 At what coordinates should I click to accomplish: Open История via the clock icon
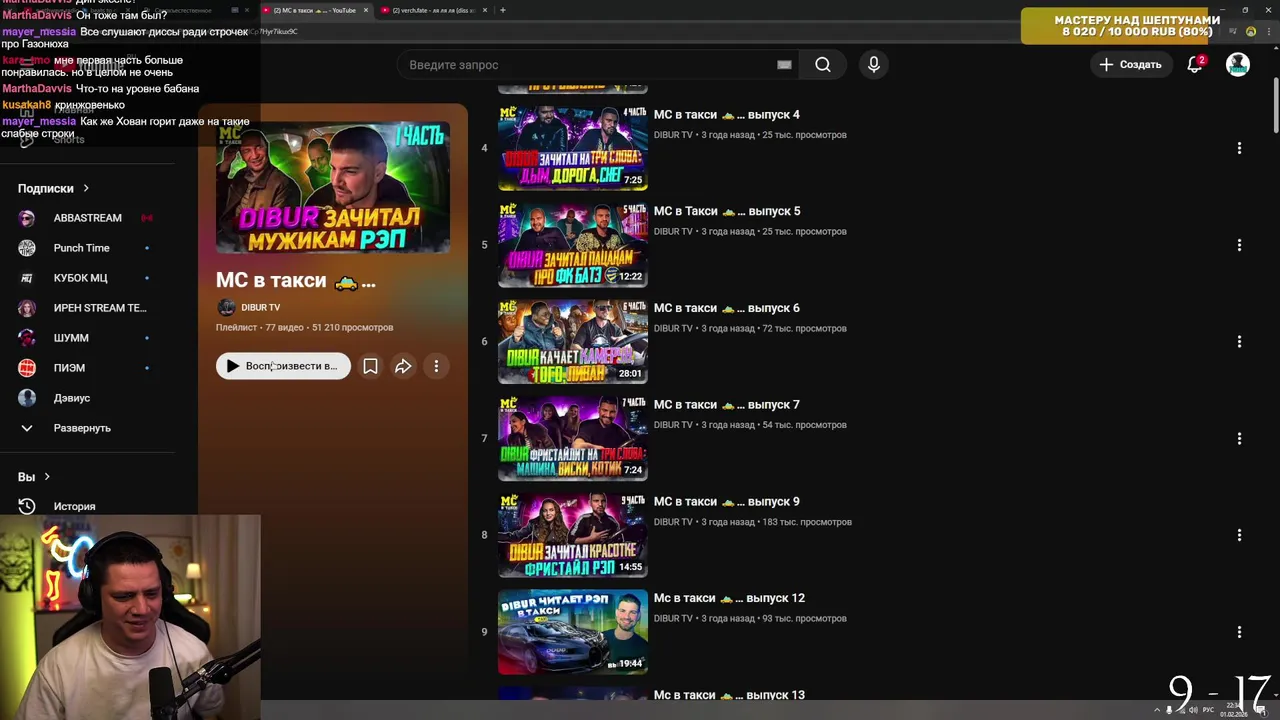pyautogui.click(x=27, y=506)
